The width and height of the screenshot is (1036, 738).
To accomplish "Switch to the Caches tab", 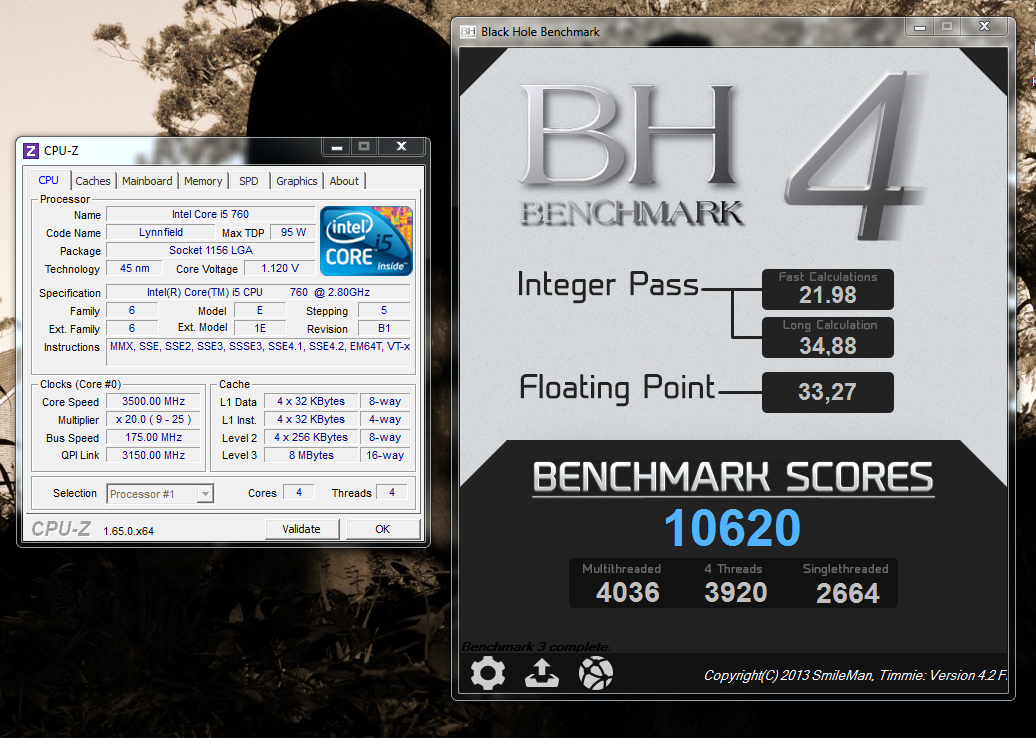I will click(92, 181).
